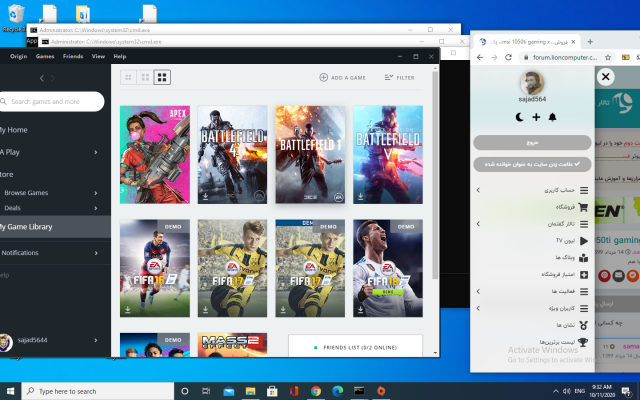Click the plus icon under sajad564 avatar
Screen dimensions: 640x400
tap(536, 118)
